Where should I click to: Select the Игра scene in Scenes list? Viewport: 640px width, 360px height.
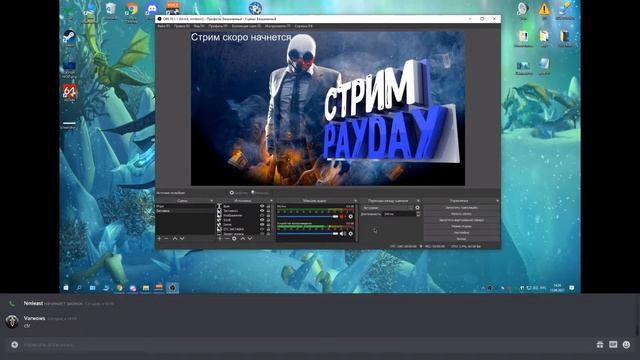coord(185,207)
